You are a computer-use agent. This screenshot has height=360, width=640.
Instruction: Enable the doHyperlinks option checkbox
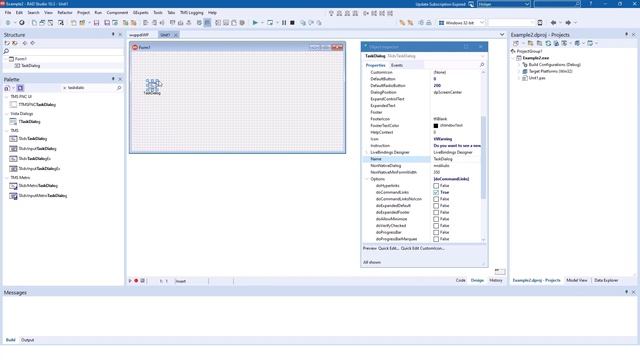click(x=436, y=186)
